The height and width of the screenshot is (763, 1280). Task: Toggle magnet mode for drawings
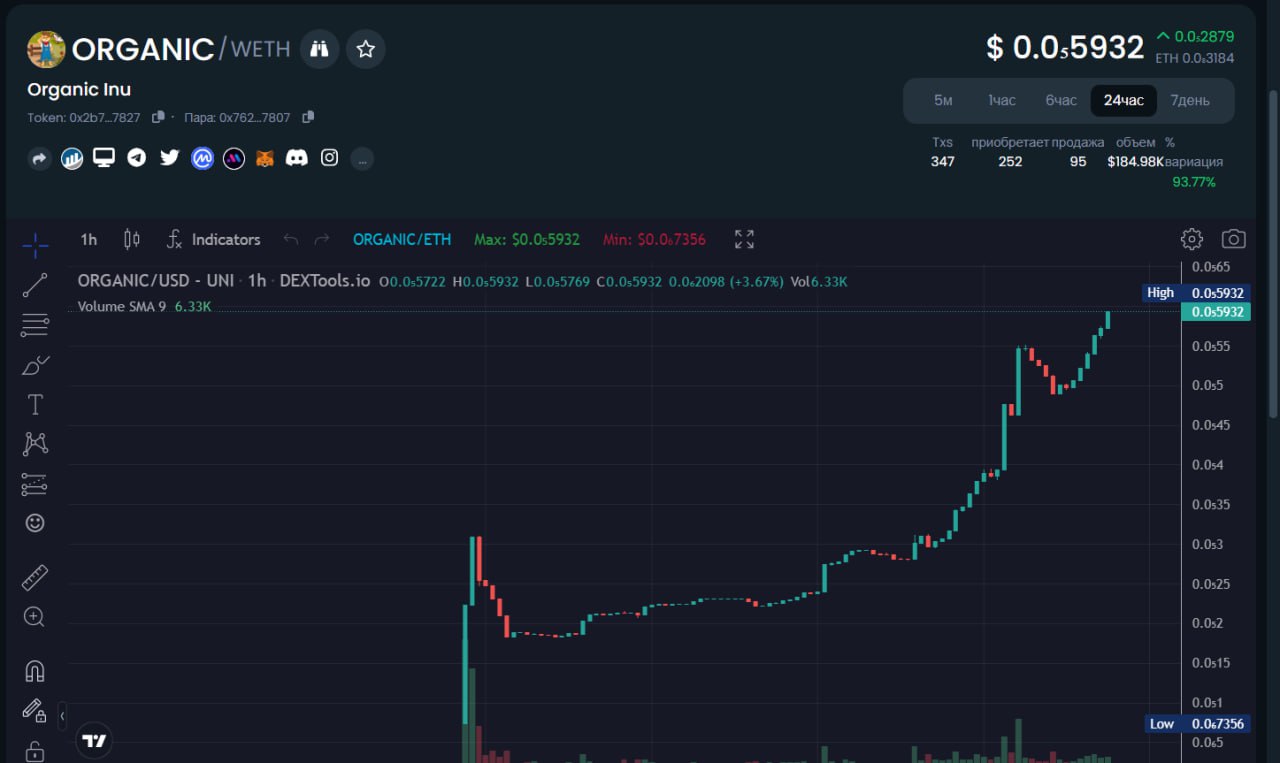(35, 670)
